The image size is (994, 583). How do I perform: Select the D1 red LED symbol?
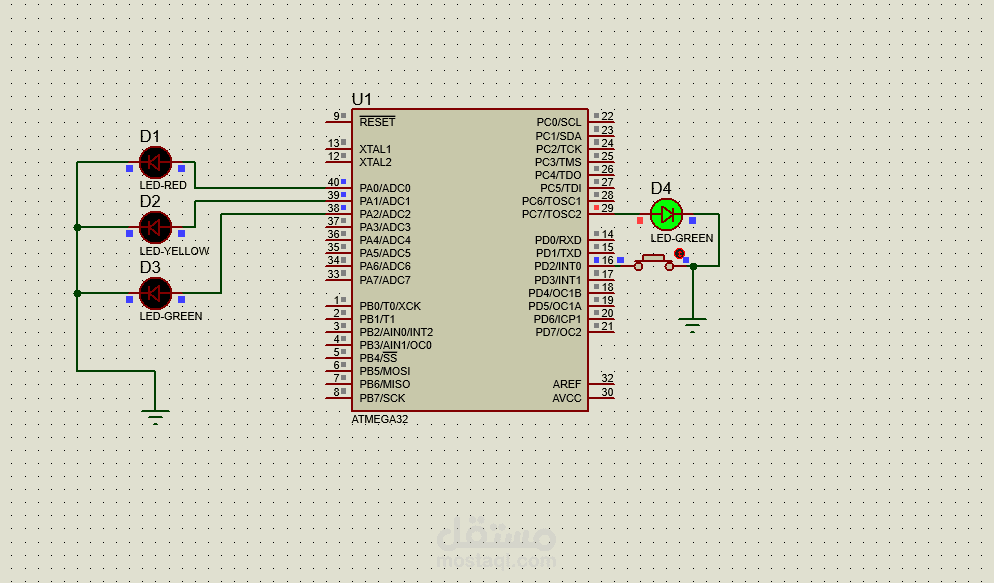coord(155,163)
